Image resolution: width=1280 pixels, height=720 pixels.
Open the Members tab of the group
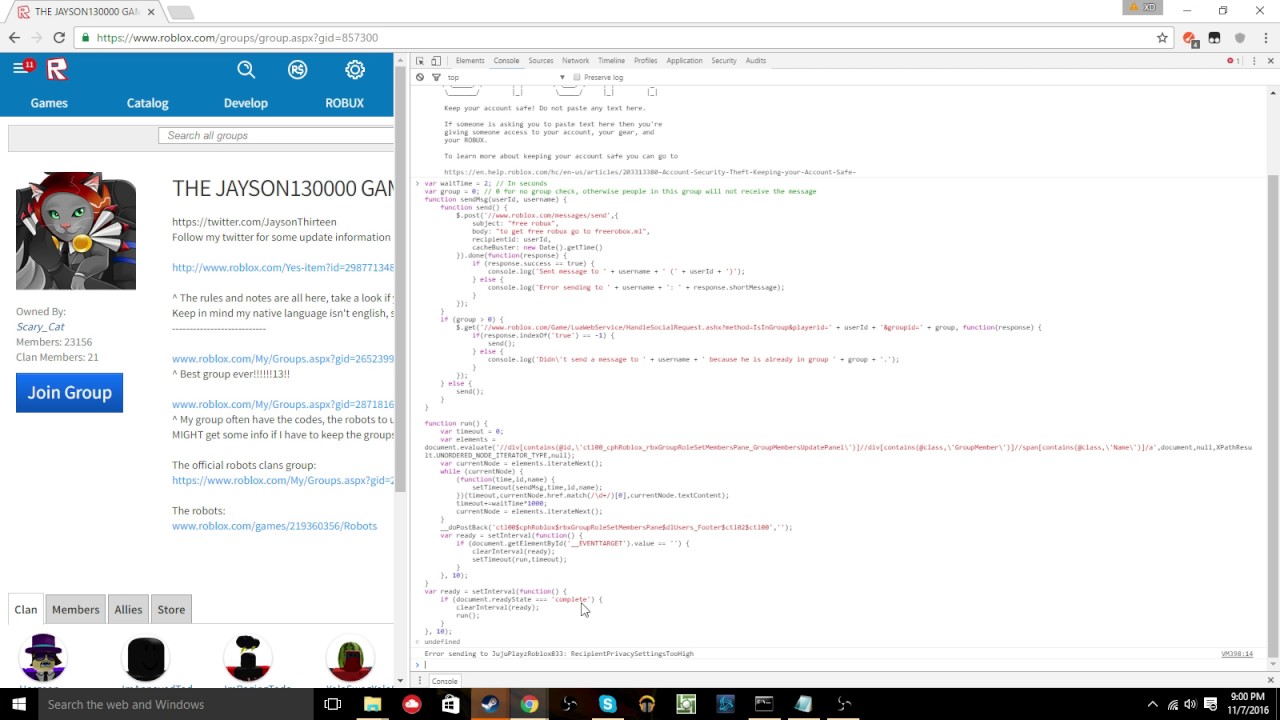click(76, 610)
